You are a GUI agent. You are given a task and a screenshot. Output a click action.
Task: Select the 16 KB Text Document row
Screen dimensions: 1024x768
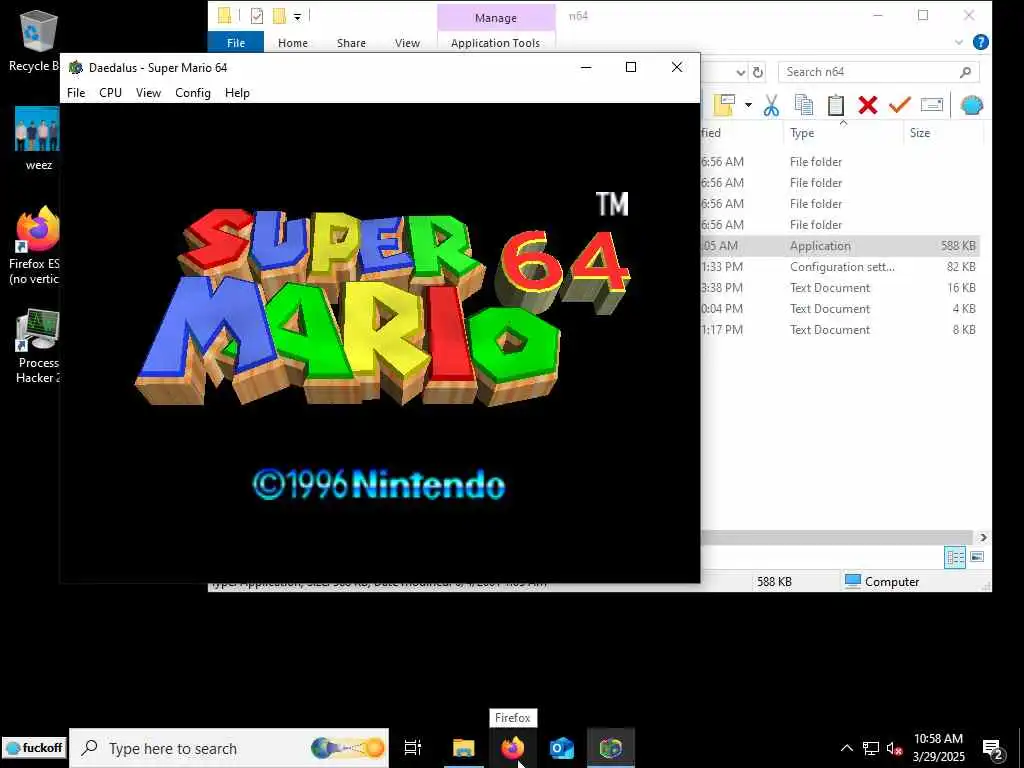coord(839,287)
